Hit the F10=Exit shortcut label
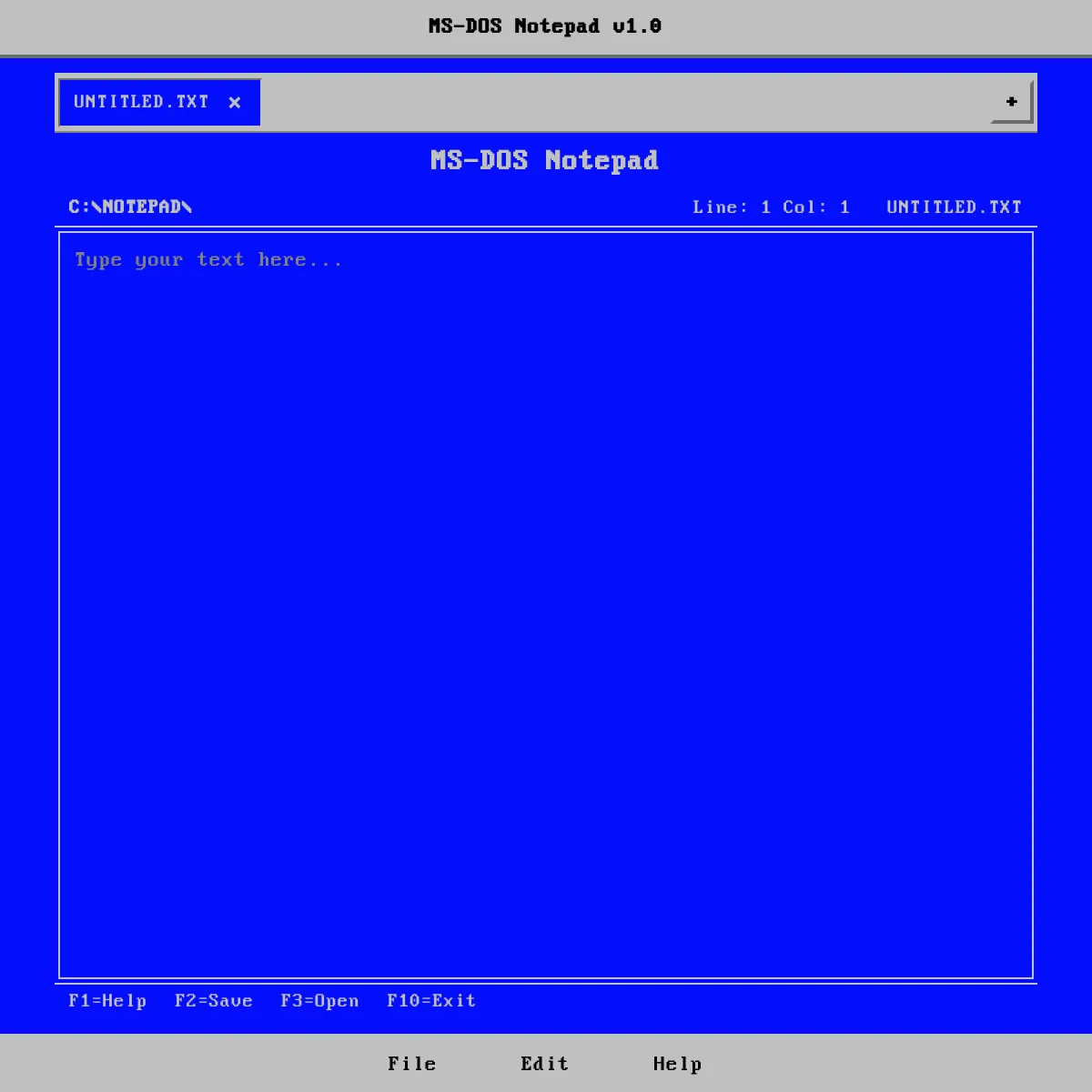This screenshot has height=1092, width=1092. click(431, 1001)
